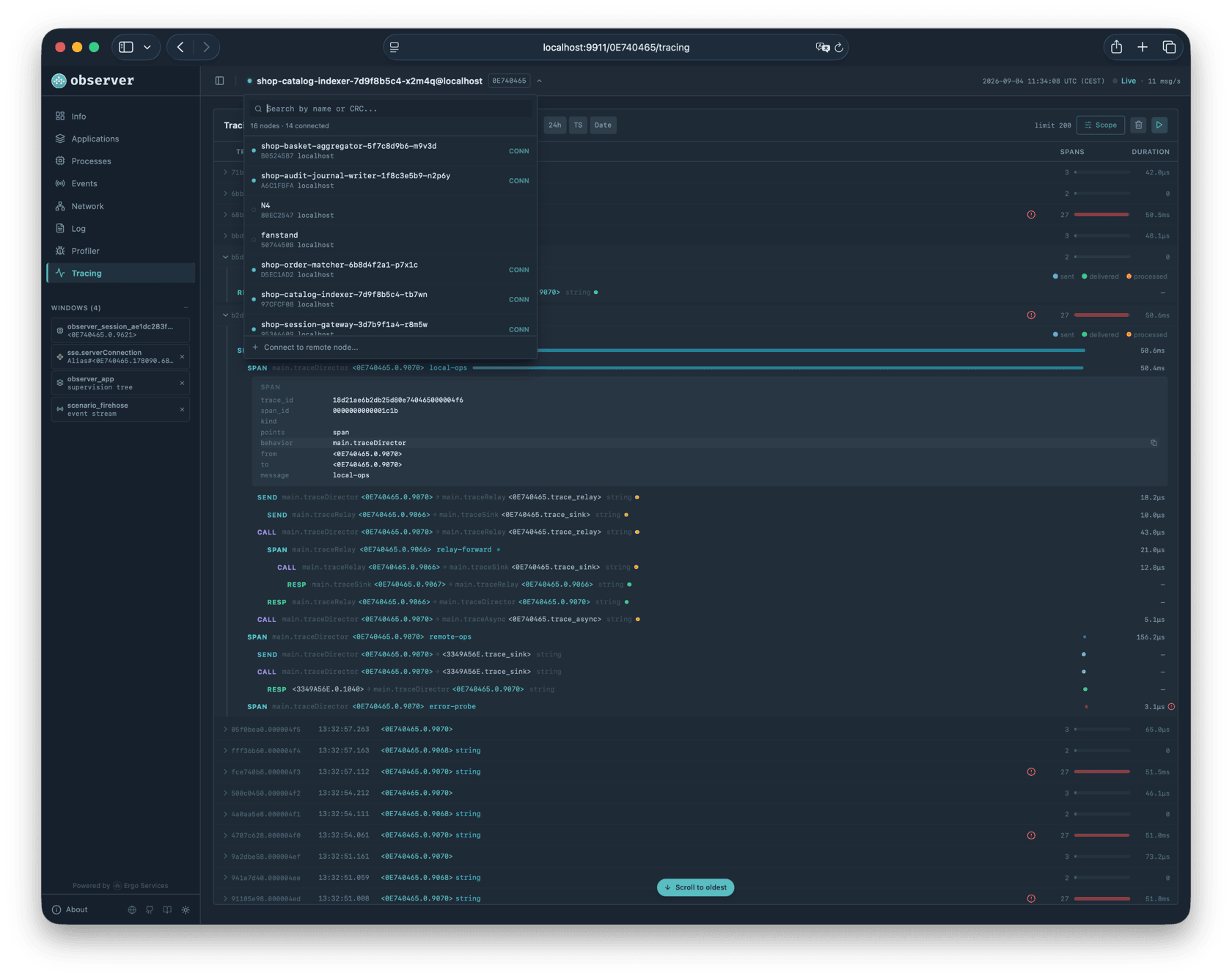The image size is (1232, 979).
Task: Click the error icon on error-probe span
Action: point(1171,707)
